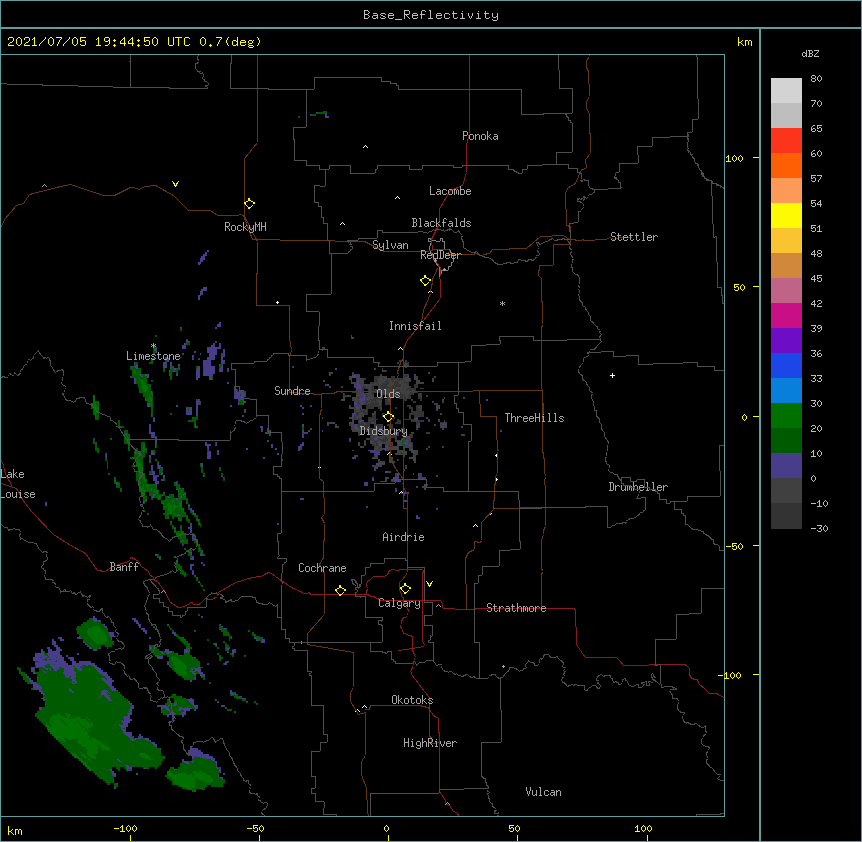Click the yellow marker above the Calgary label
862x842 pixels.
tap(405, 589)
